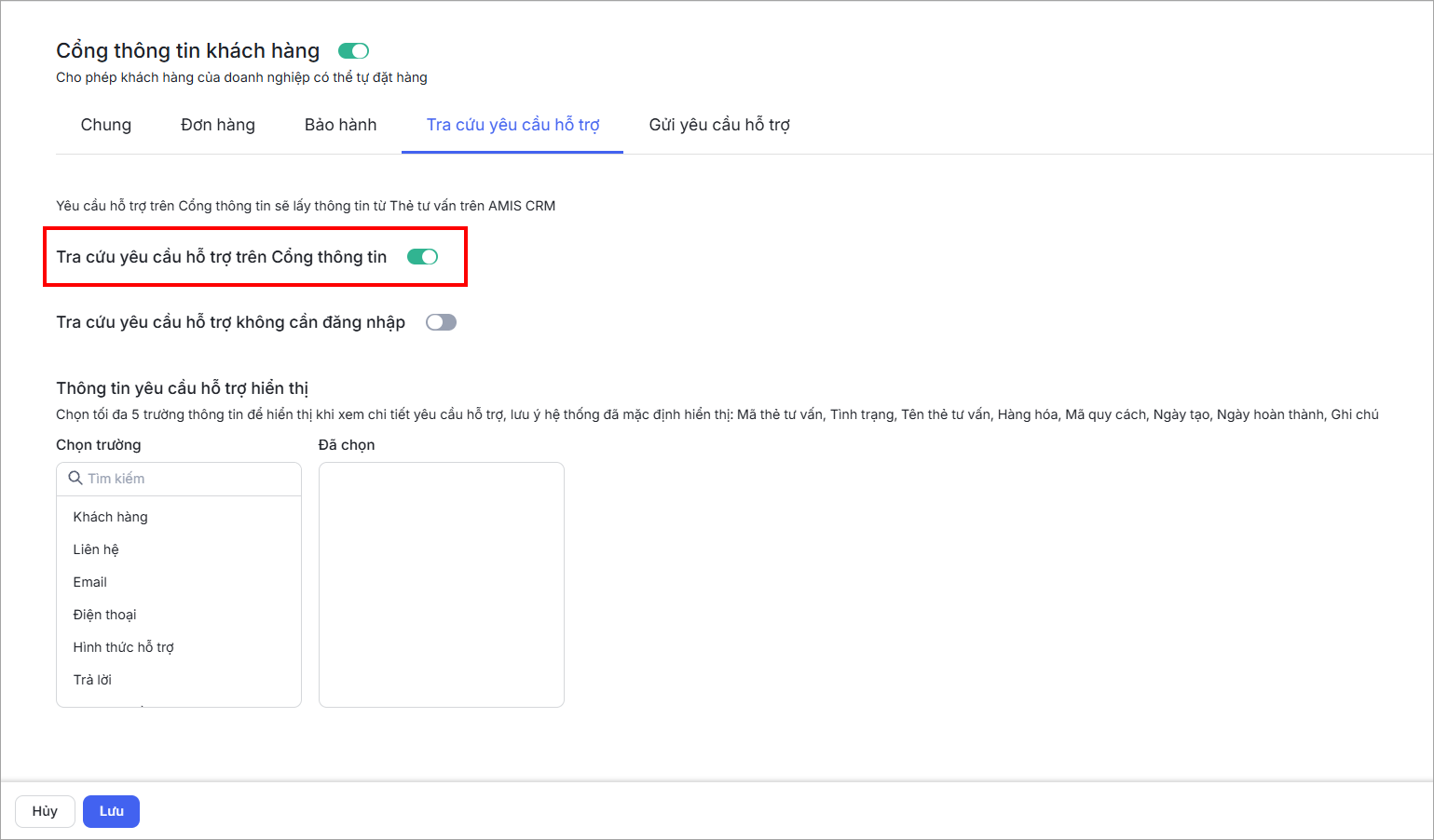Image resolution: width=1434 pixels, height=840 pixels.
Task: Choose the Khách hàng field
Action: 179,517
